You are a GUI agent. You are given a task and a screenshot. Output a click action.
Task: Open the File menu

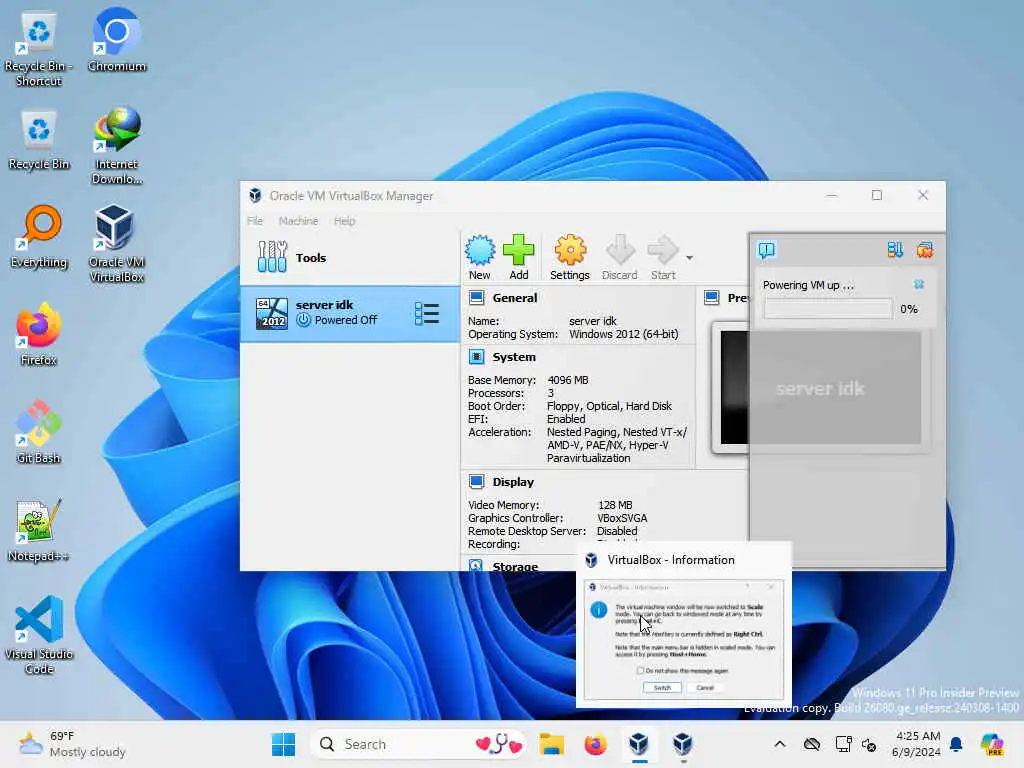click(x=255, y=221)
